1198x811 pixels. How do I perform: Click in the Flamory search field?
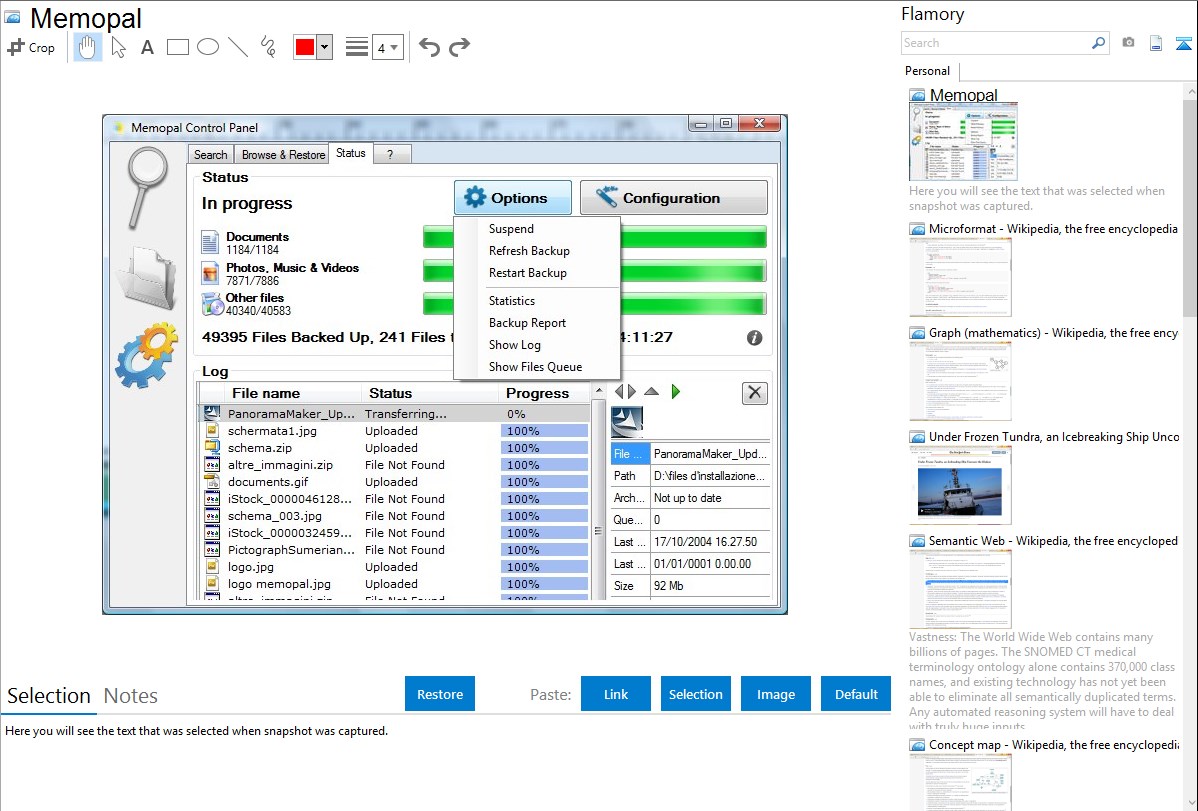pos(995,43)
